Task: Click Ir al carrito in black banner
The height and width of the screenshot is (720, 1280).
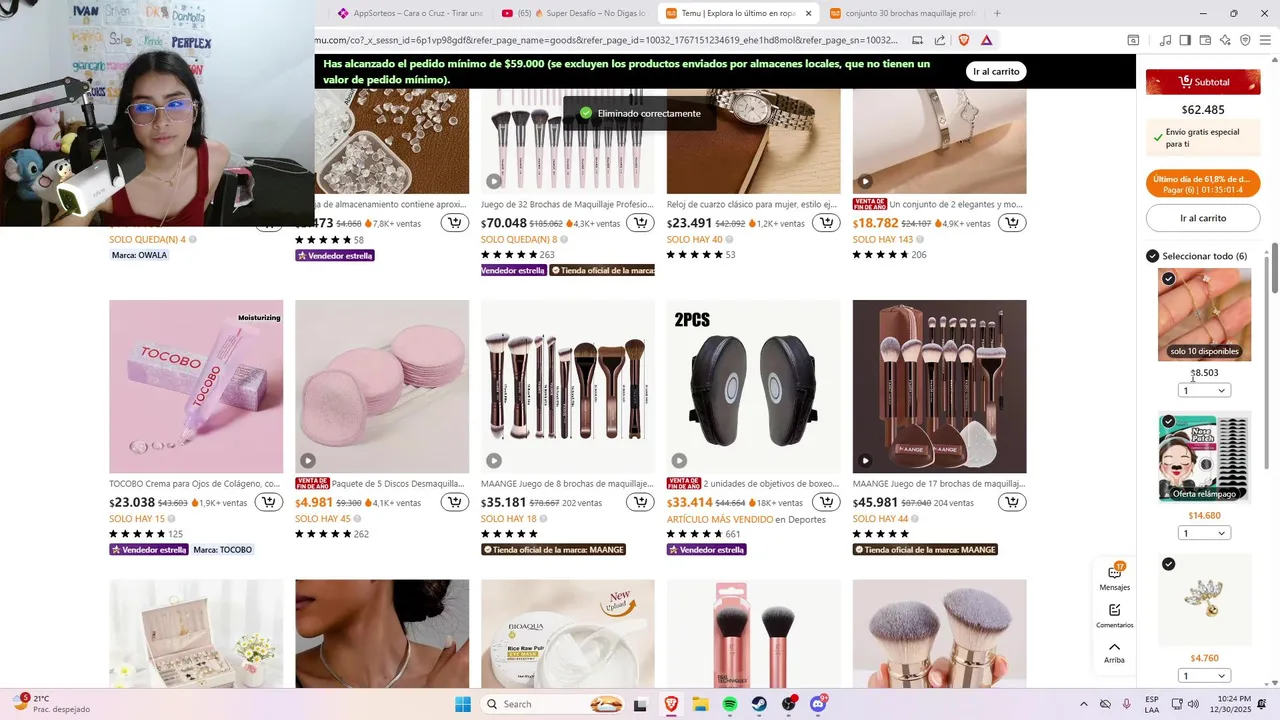Action: click(x=996, y=71)
